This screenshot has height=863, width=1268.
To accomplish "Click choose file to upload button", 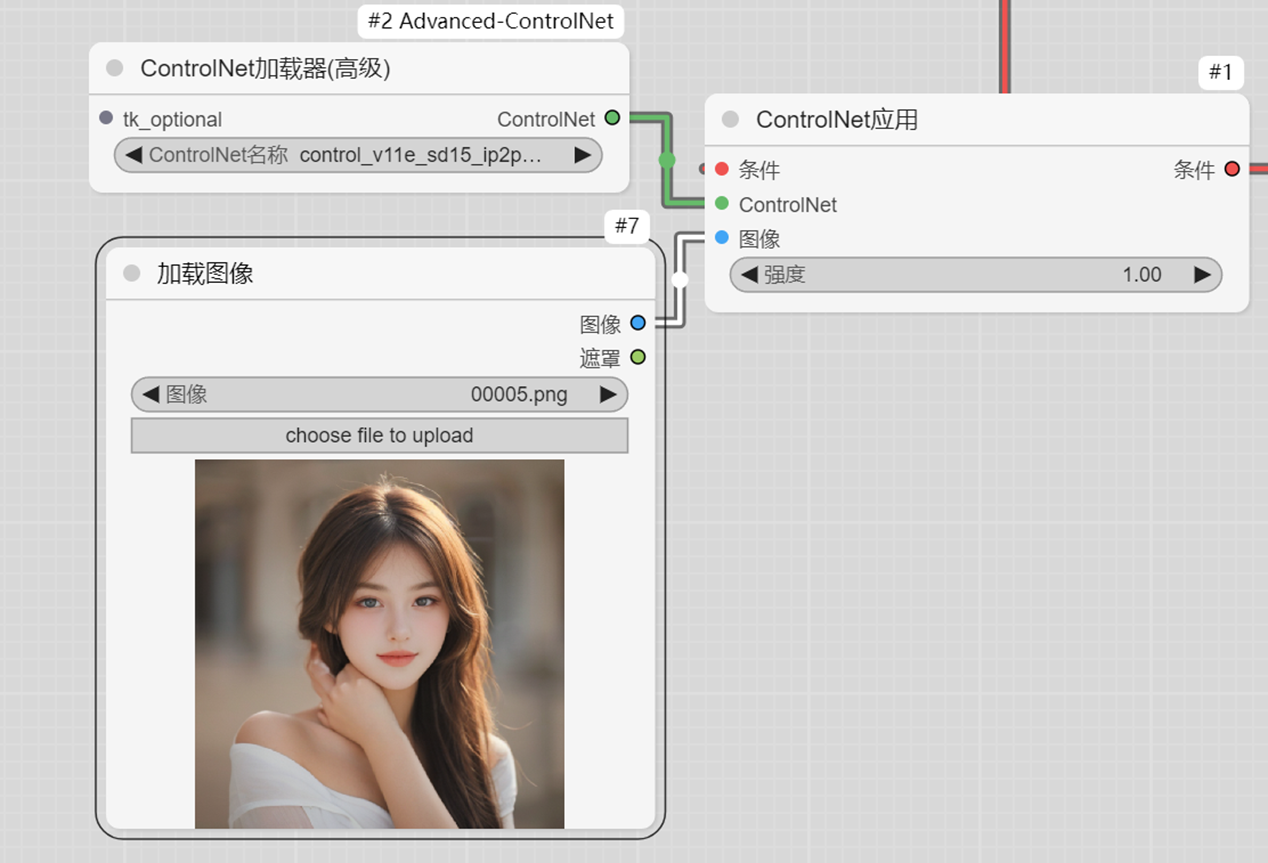I will 379,435.
